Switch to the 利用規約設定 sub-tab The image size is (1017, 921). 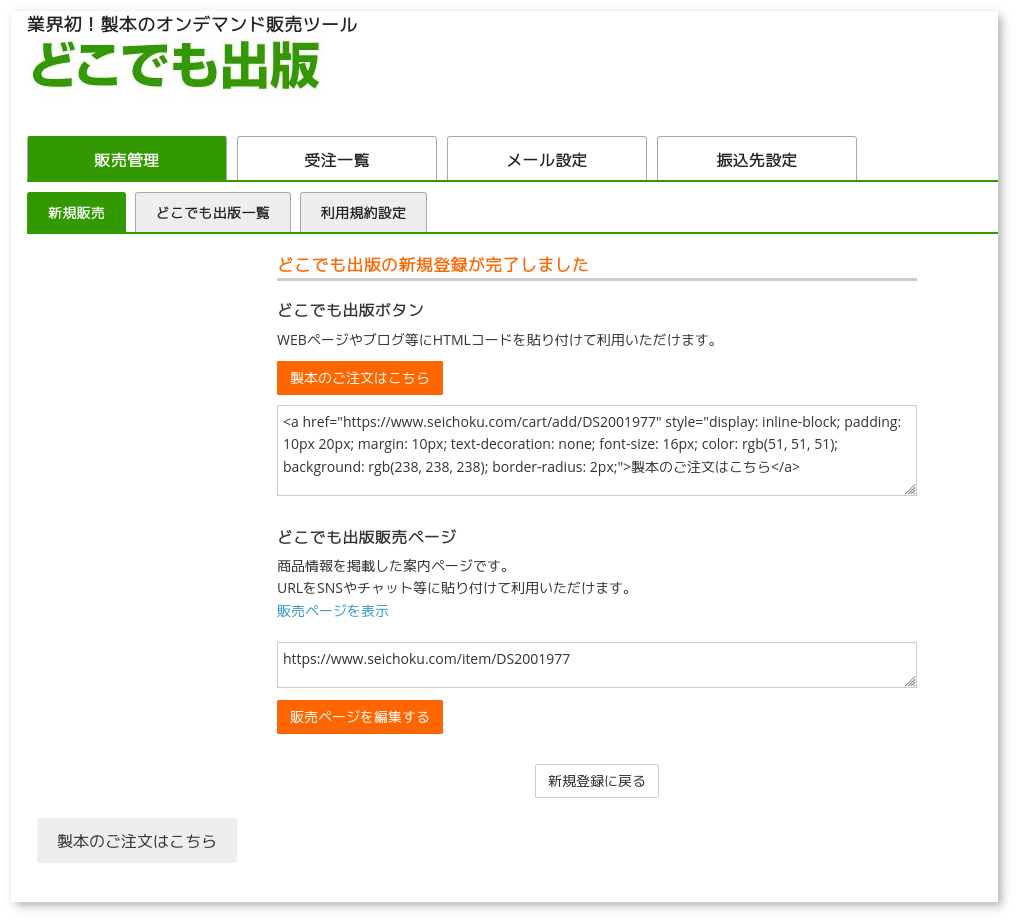point(363,212)
